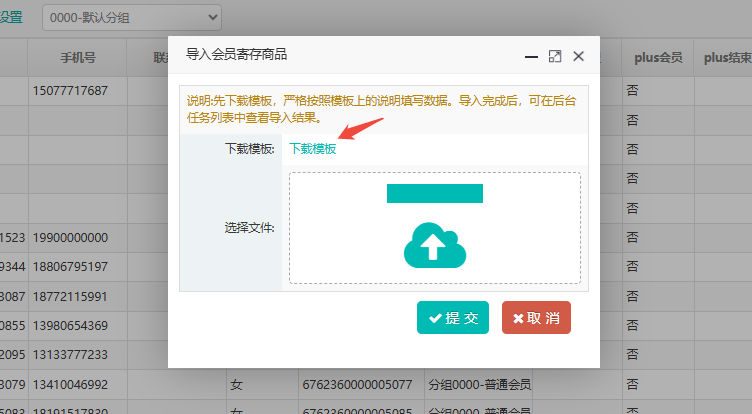Click the dashed file upload area
This screenshot has width=752, height=414.
[435, 228]
